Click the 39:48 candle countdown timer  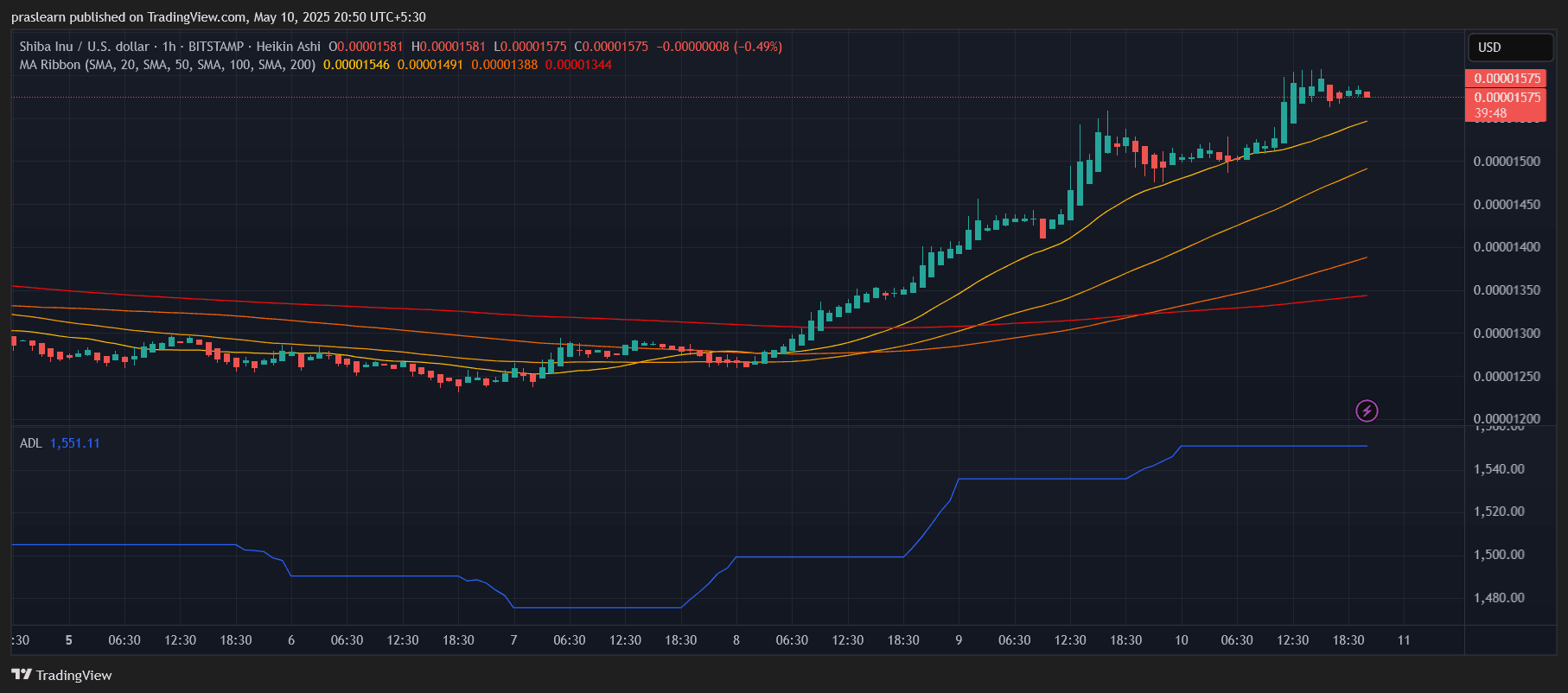(x=1490, y=113)
